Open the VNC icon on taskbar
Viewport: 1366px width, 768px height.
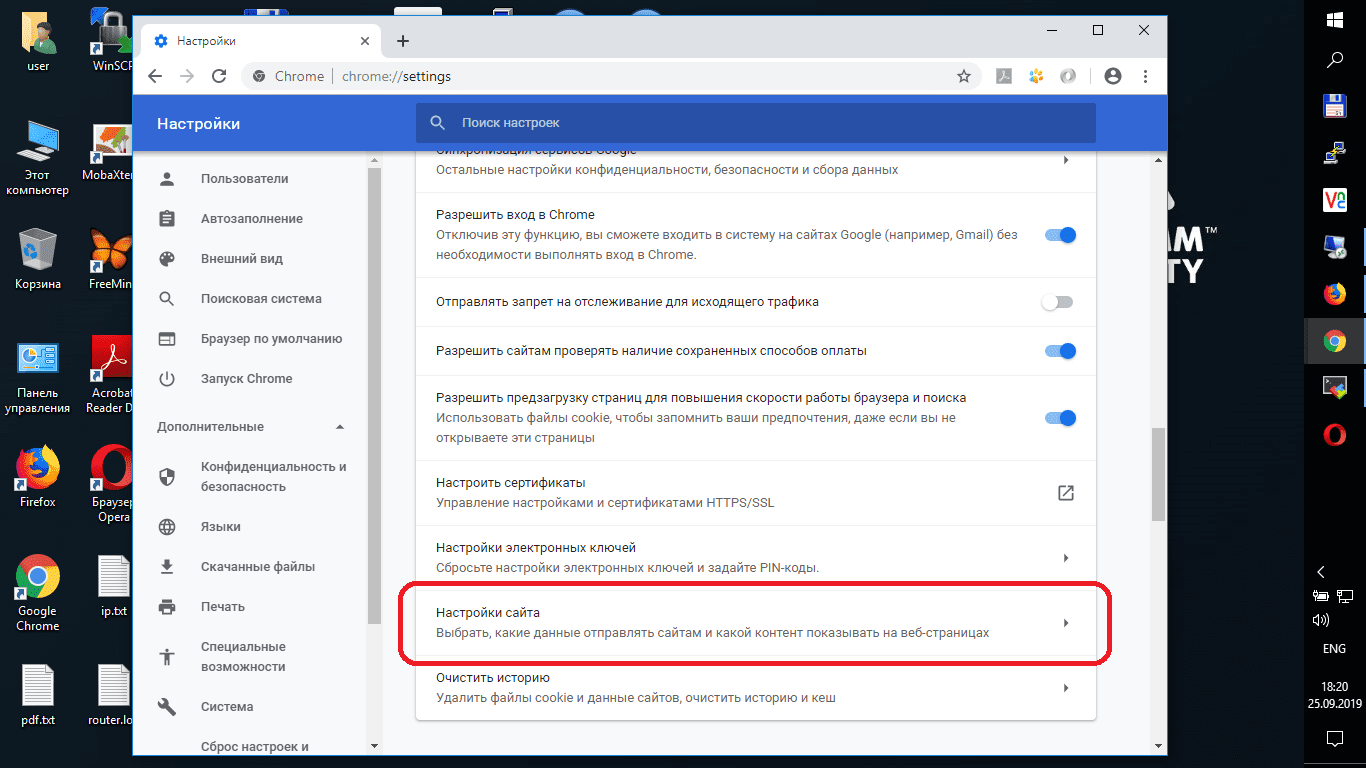point(1334,200)
